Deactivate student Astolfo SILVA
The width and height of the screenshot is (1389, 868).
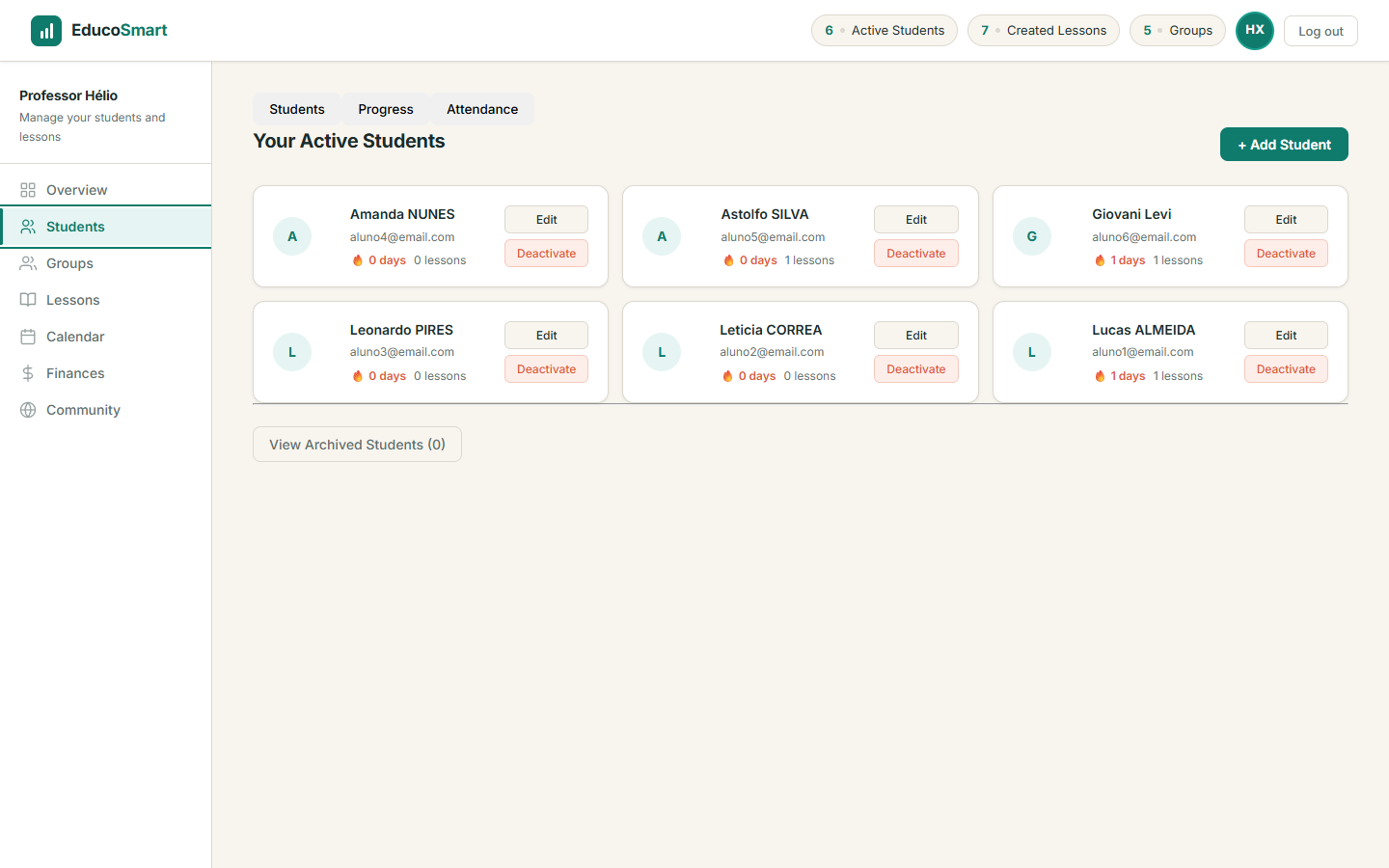915,254
